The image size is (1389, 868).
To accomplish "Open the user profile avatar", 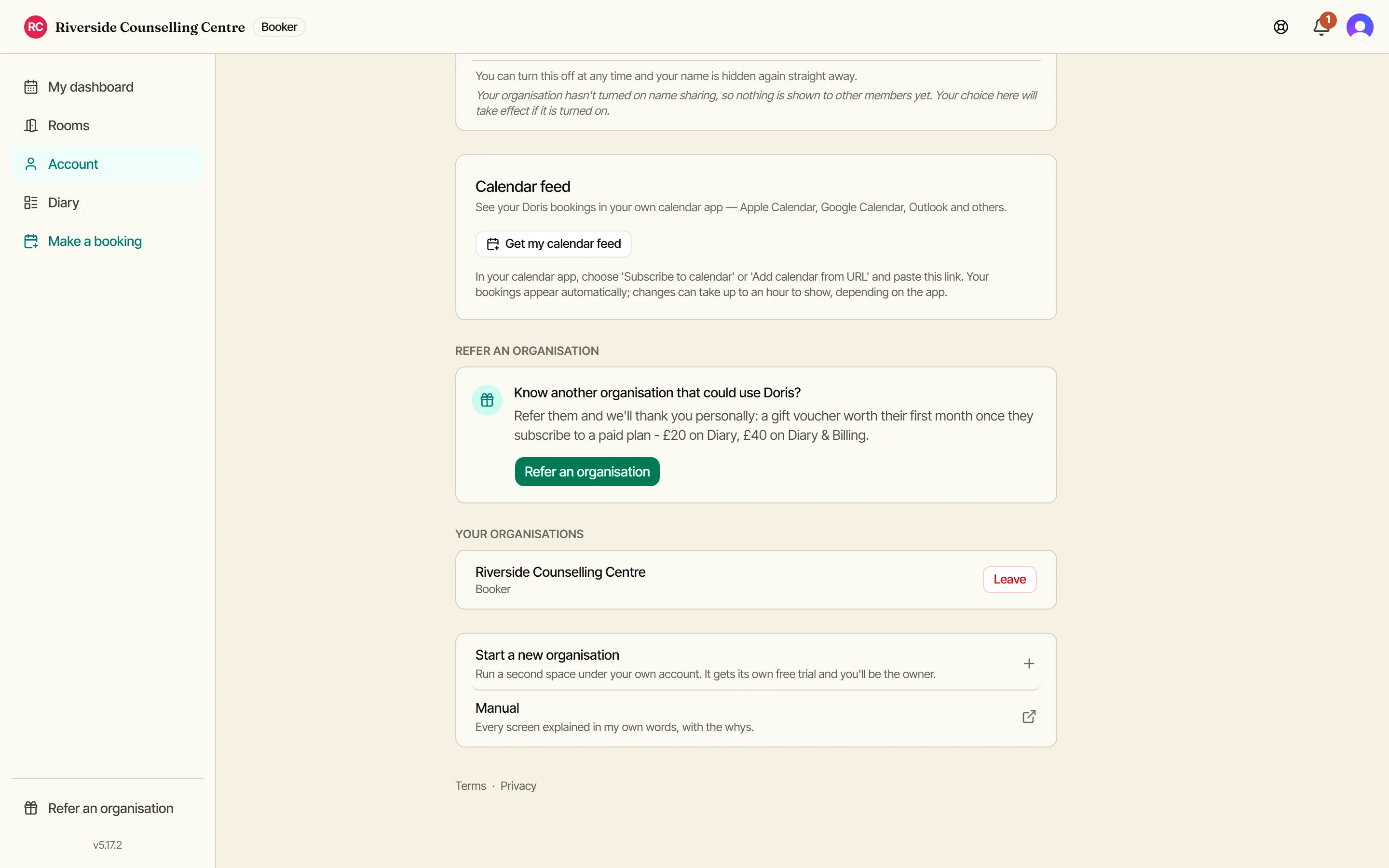I will point(1360,27).
